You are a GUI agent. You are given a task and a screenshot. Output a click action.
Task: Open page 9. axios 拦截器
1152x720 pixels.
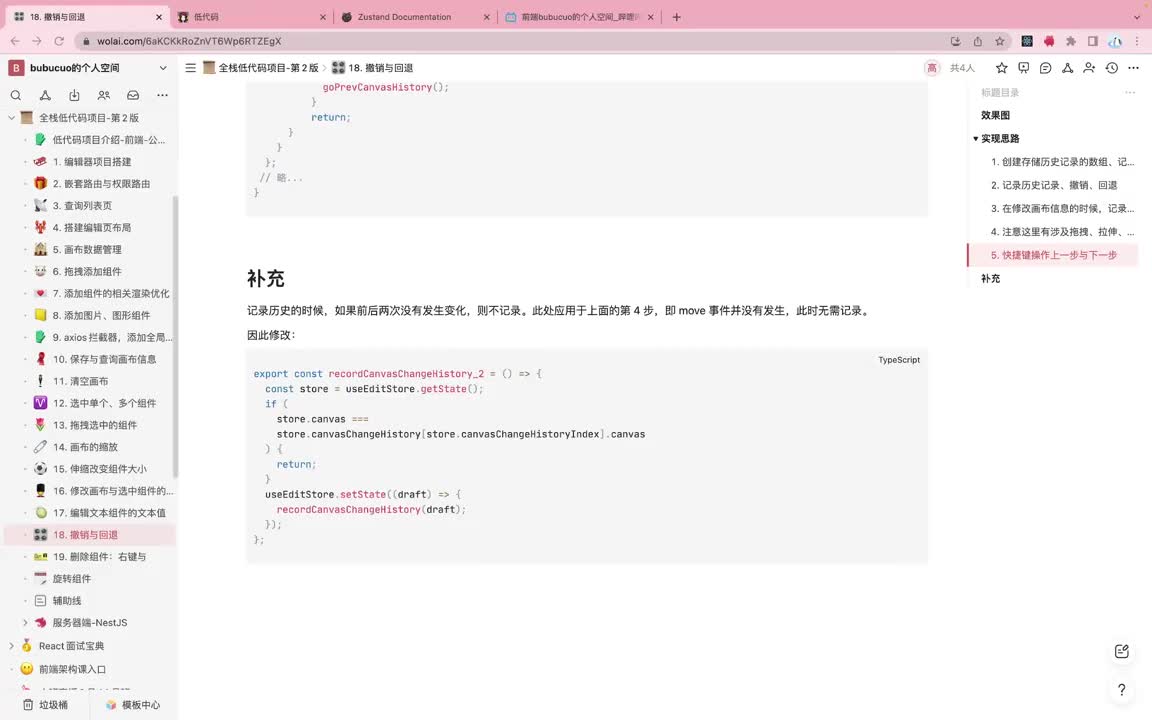112,337
